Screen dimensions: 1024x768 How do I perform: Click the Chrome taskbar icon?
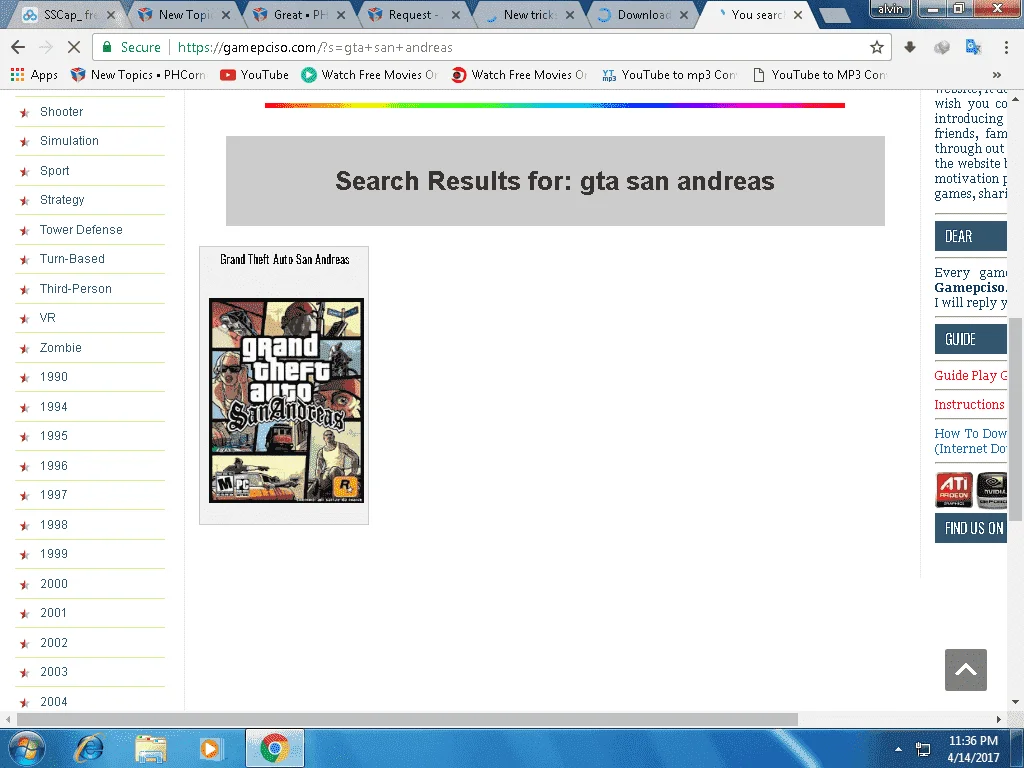(x=275, y=748)
